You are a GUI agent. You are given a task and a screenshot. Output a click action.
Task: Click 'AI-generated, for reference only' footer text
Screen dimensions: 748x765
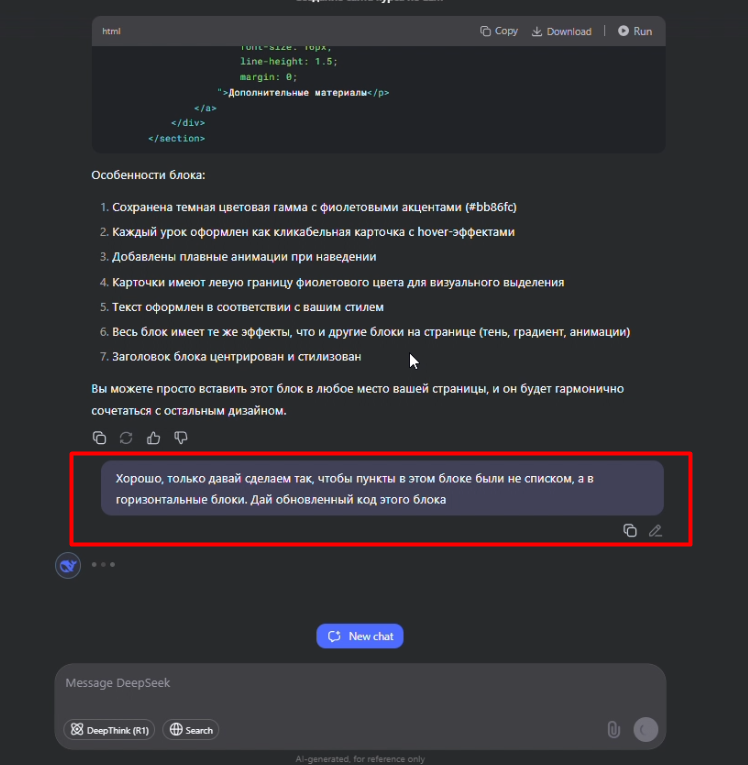[x=360, y=759]
